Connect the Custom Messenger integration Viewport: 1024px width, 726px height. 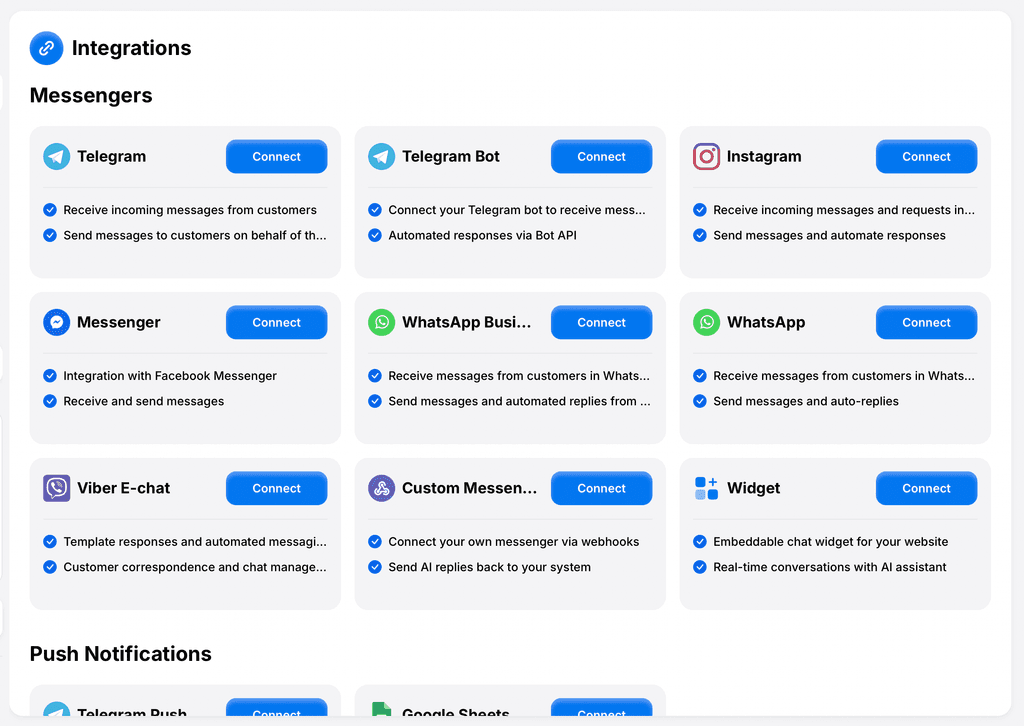pyautogui.click(x=601, y=488)
